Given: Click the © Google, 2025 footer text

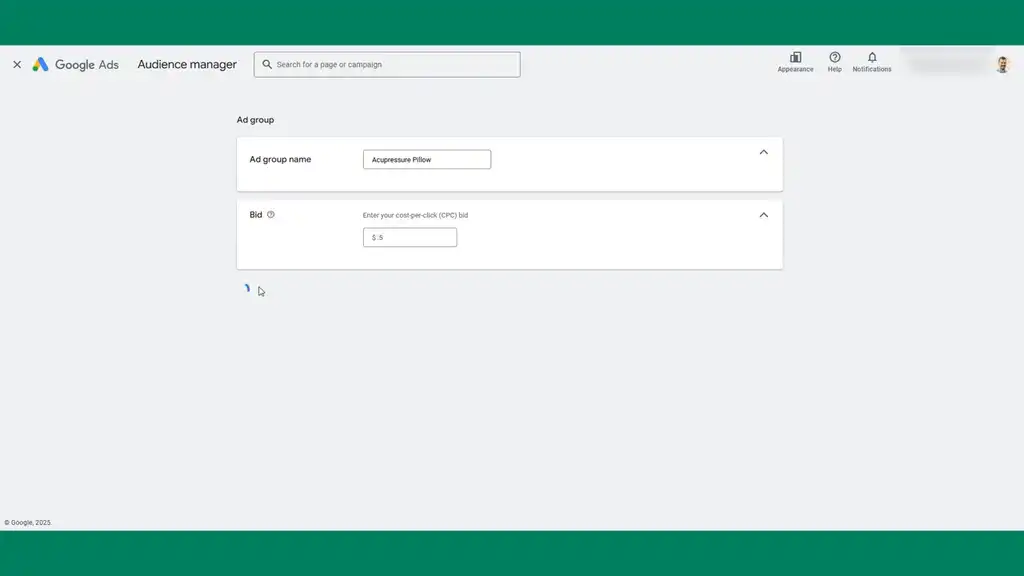Looking at the screenshot, I should [x=30, y=521].
